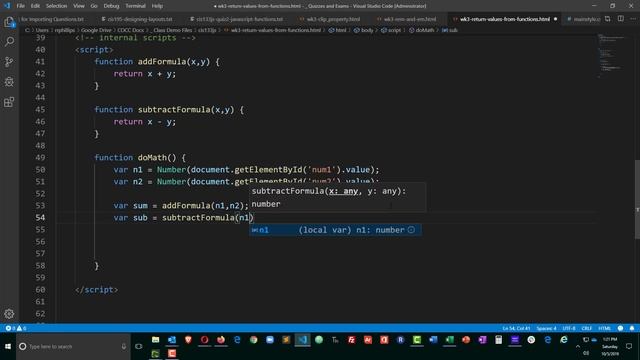
Task: Change the CRLF line ending setting
Action: [x=587, y=328]
